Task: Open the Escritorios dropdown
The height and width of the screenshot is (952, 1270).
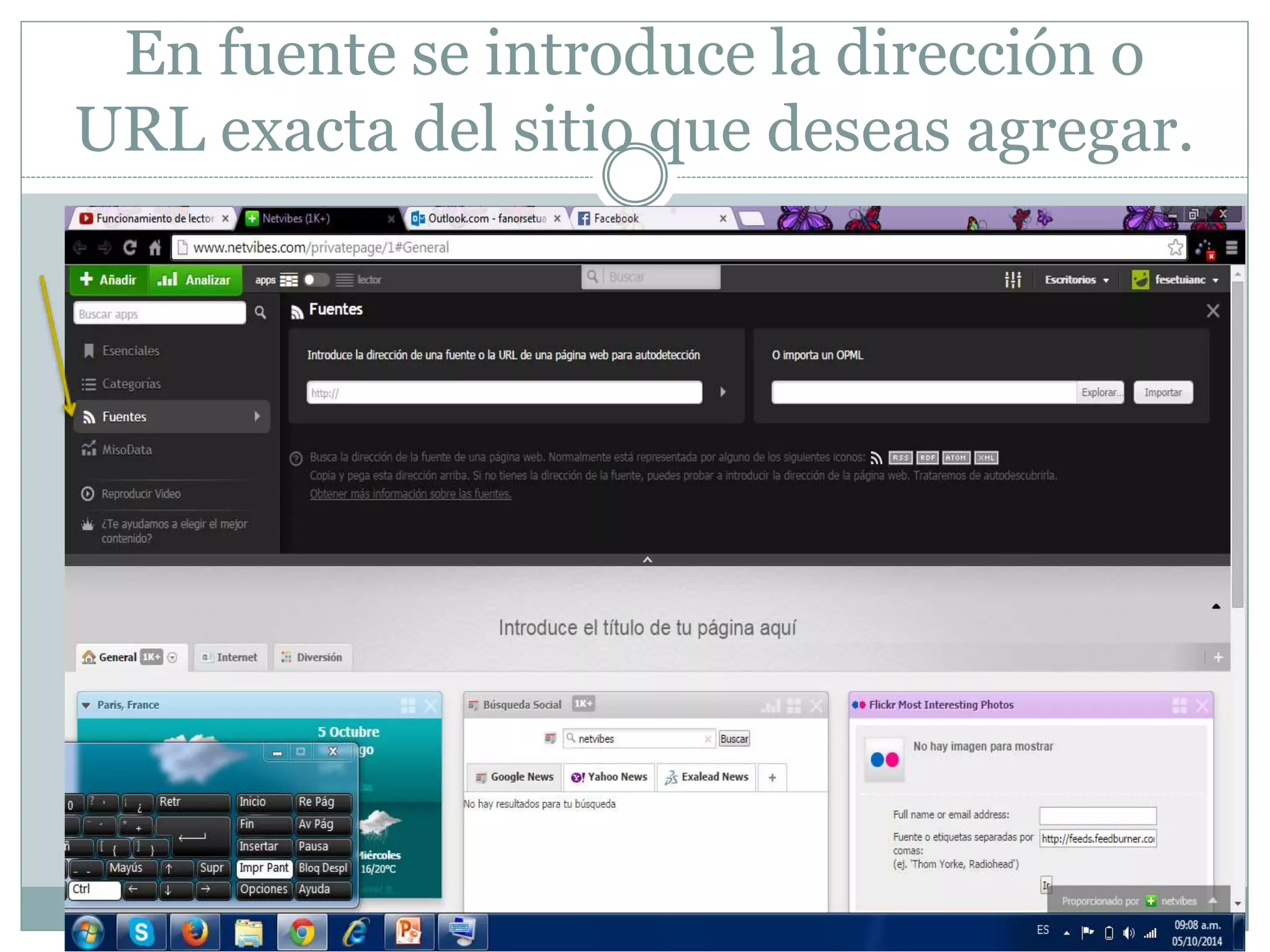Action: click(1077, 280)
